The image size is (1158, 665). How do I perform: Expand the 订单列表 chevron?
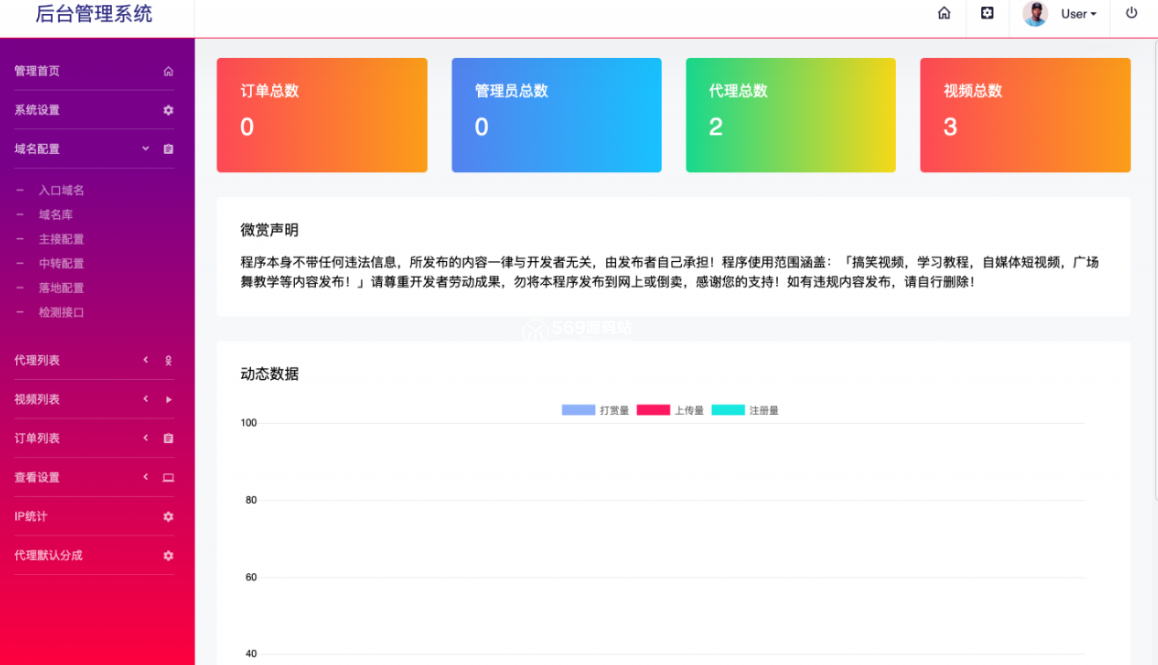[x=145, y=438]
